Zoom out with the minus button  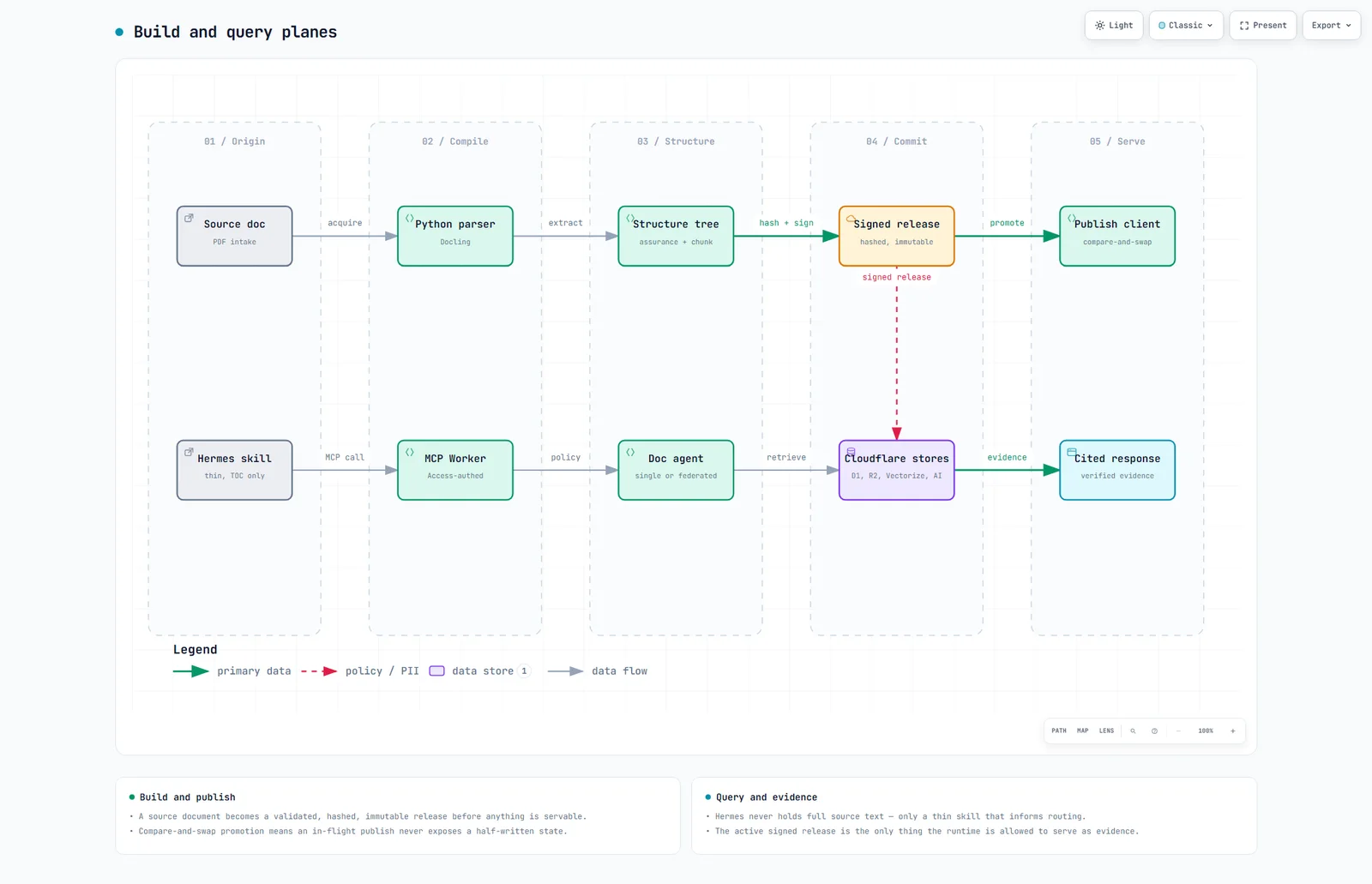pos(1178,731)
